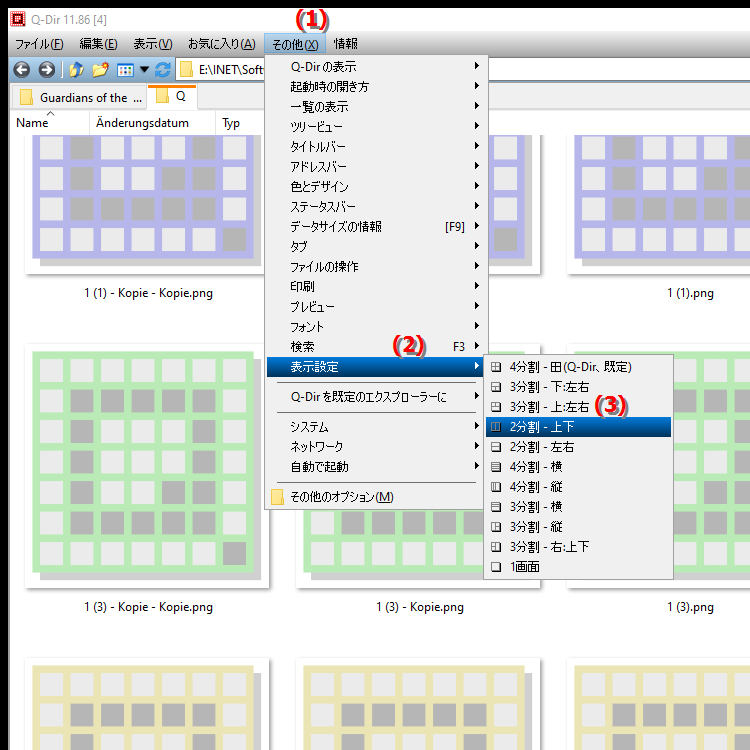Select the 1 (1).png thumbnail

tap(658, 203)
